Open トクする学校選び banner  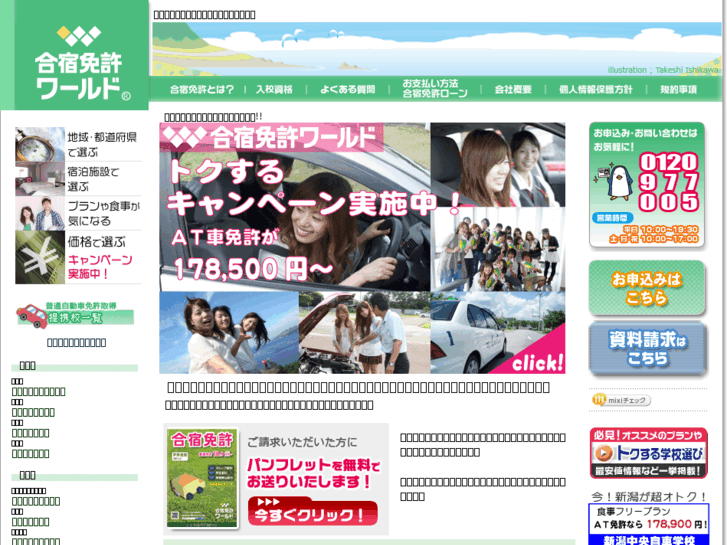tap(649, 453)
